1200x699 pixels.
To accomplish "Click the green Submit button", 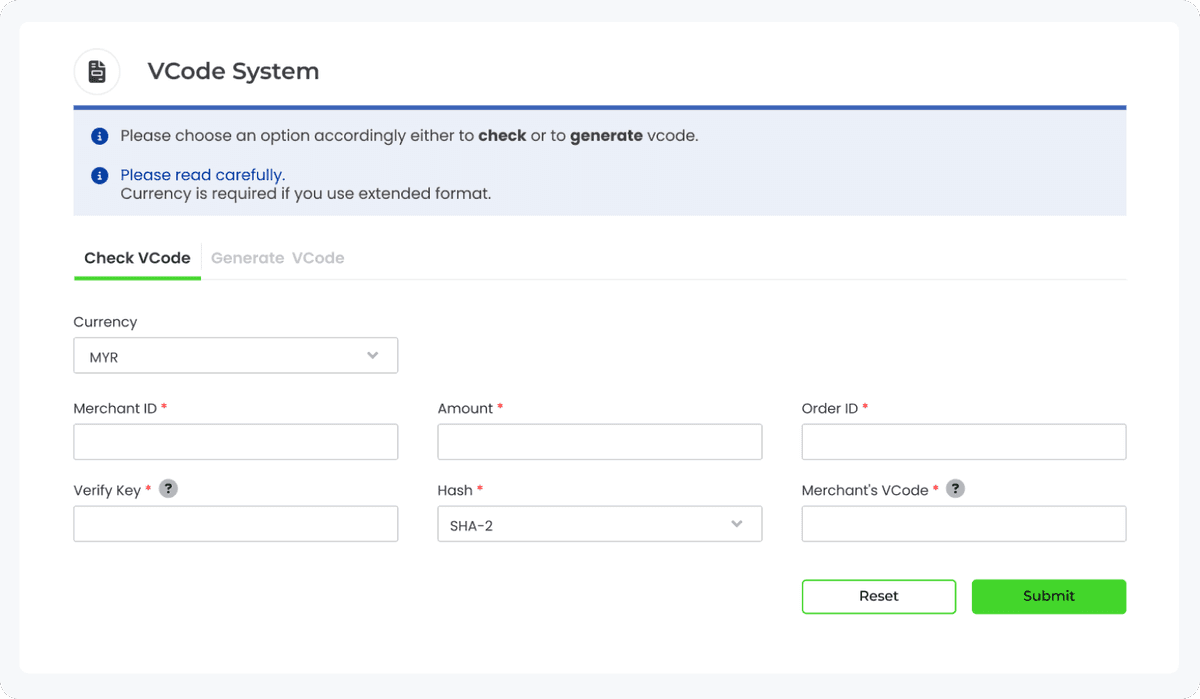I will (1048, 596).
